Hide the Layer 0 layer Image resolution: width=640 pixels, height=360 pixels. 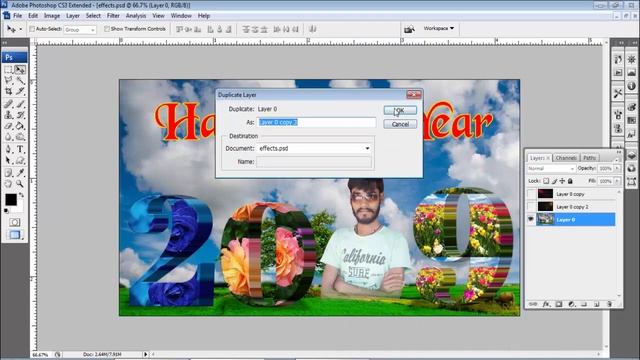coord(531,220)
